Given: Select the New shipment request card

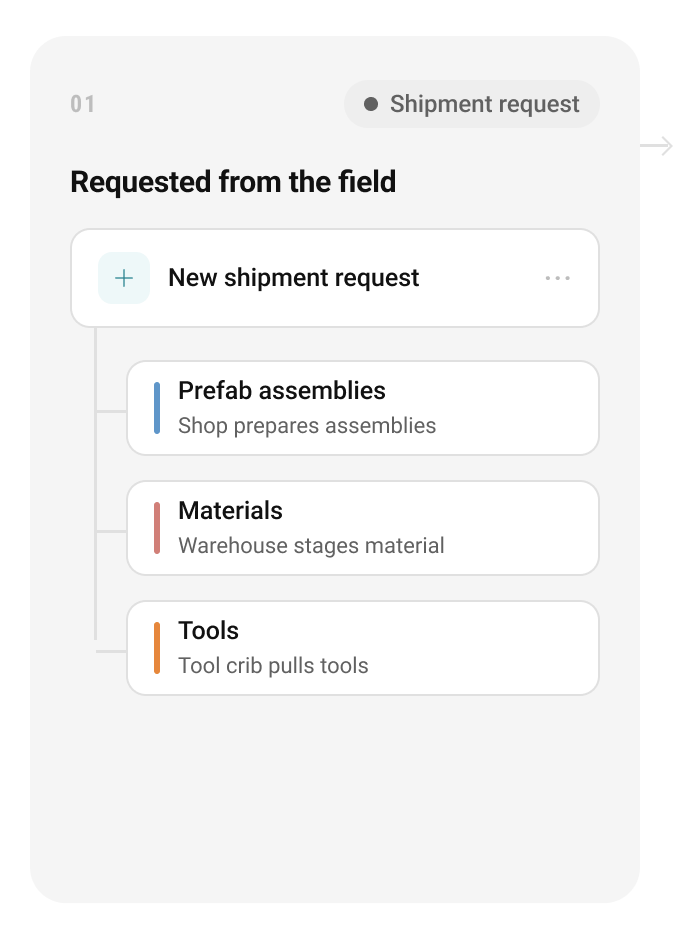Looking at the screenshot, I should (x=335, y=278).
